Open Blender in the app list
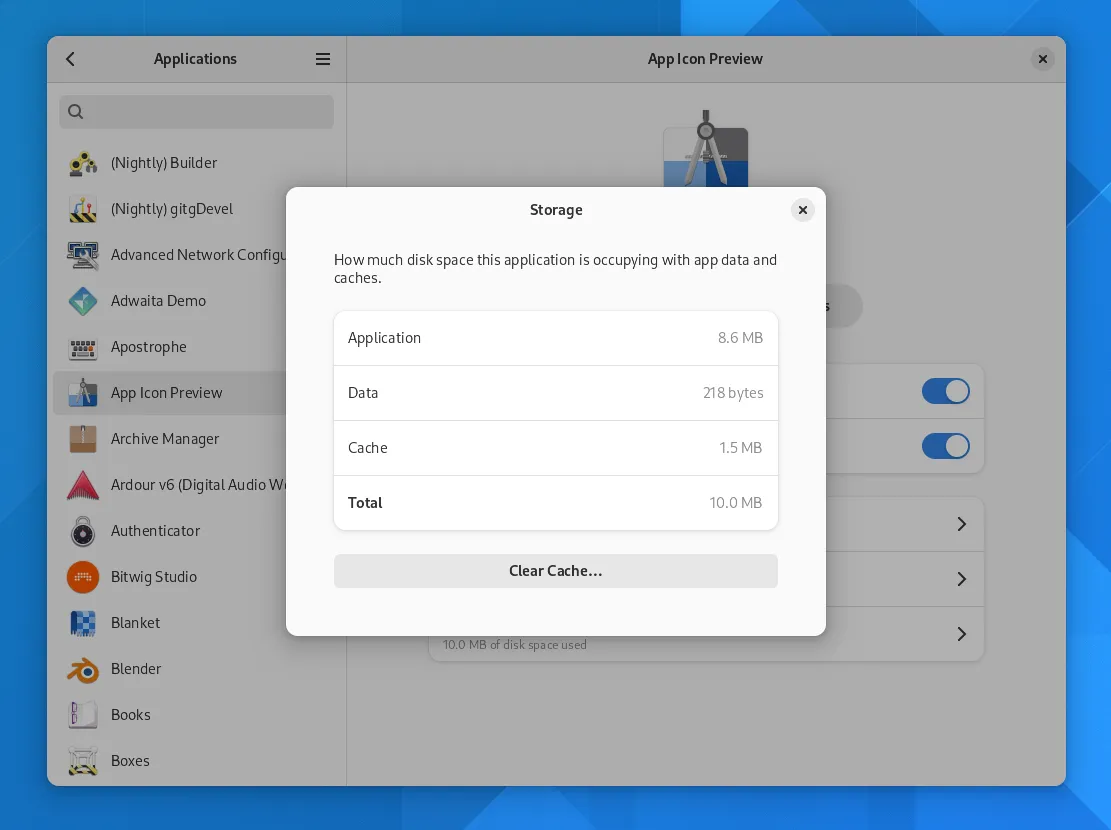 [x=197, y=669]
